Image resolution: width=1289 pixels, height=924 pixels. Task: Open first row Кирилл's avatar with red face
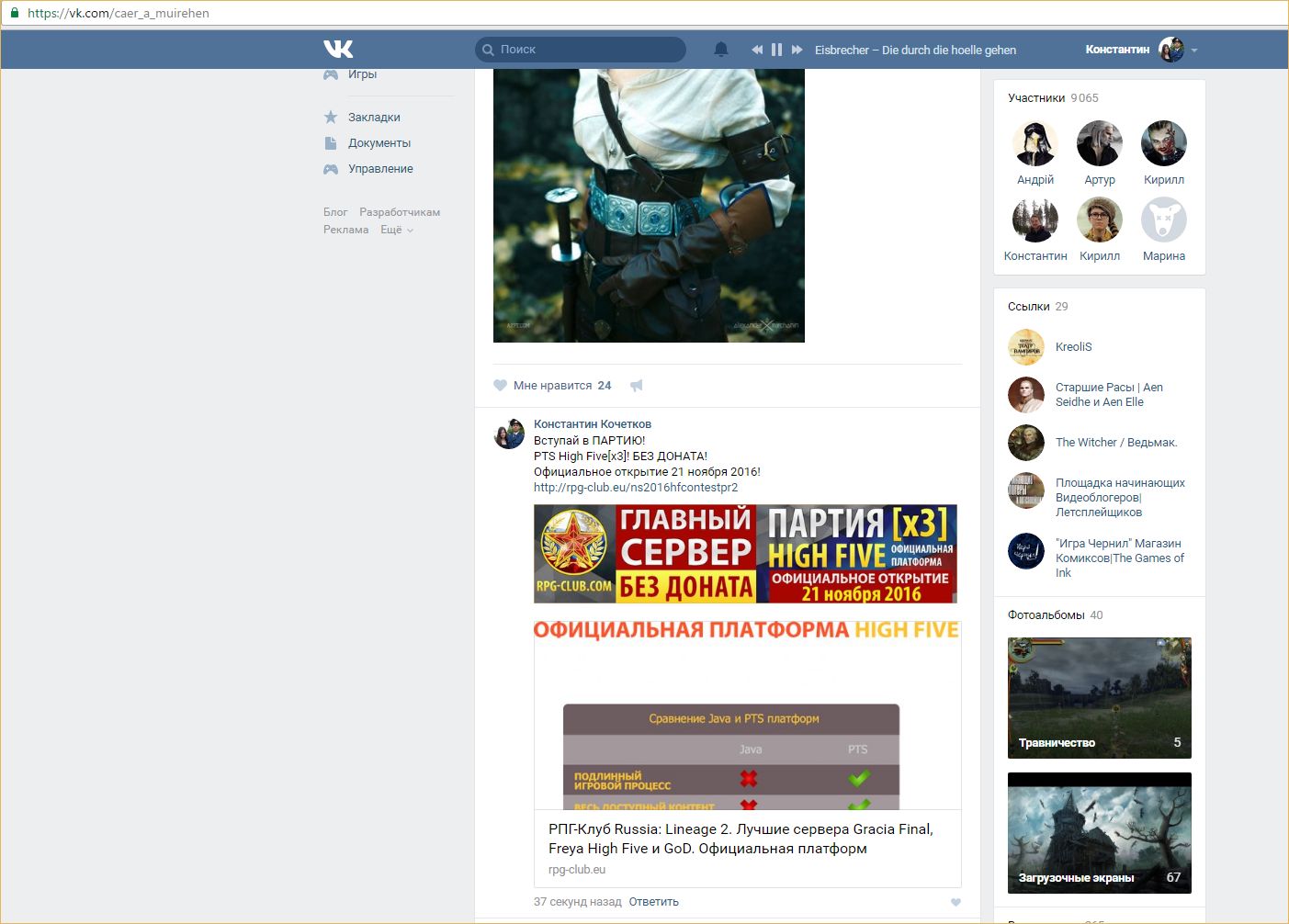click(1164, 143)
